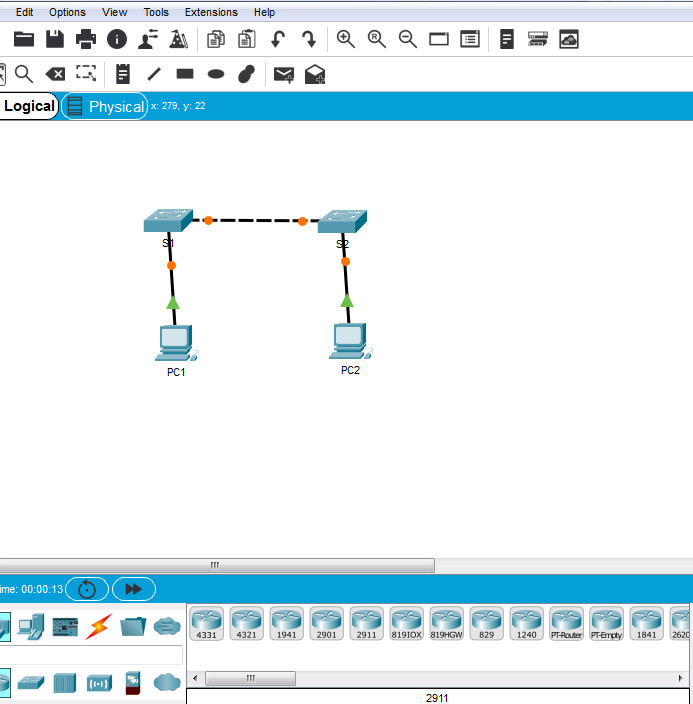Click the Paste clipboard icon
The height and width of the screenshot is (704, 693).
click(x=247, y=39)
